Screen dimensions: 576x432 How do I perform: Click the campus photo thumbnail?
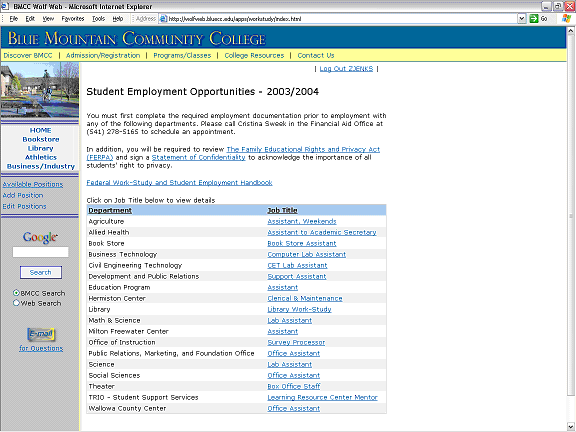pyautogui.click(x=40, y=90)
